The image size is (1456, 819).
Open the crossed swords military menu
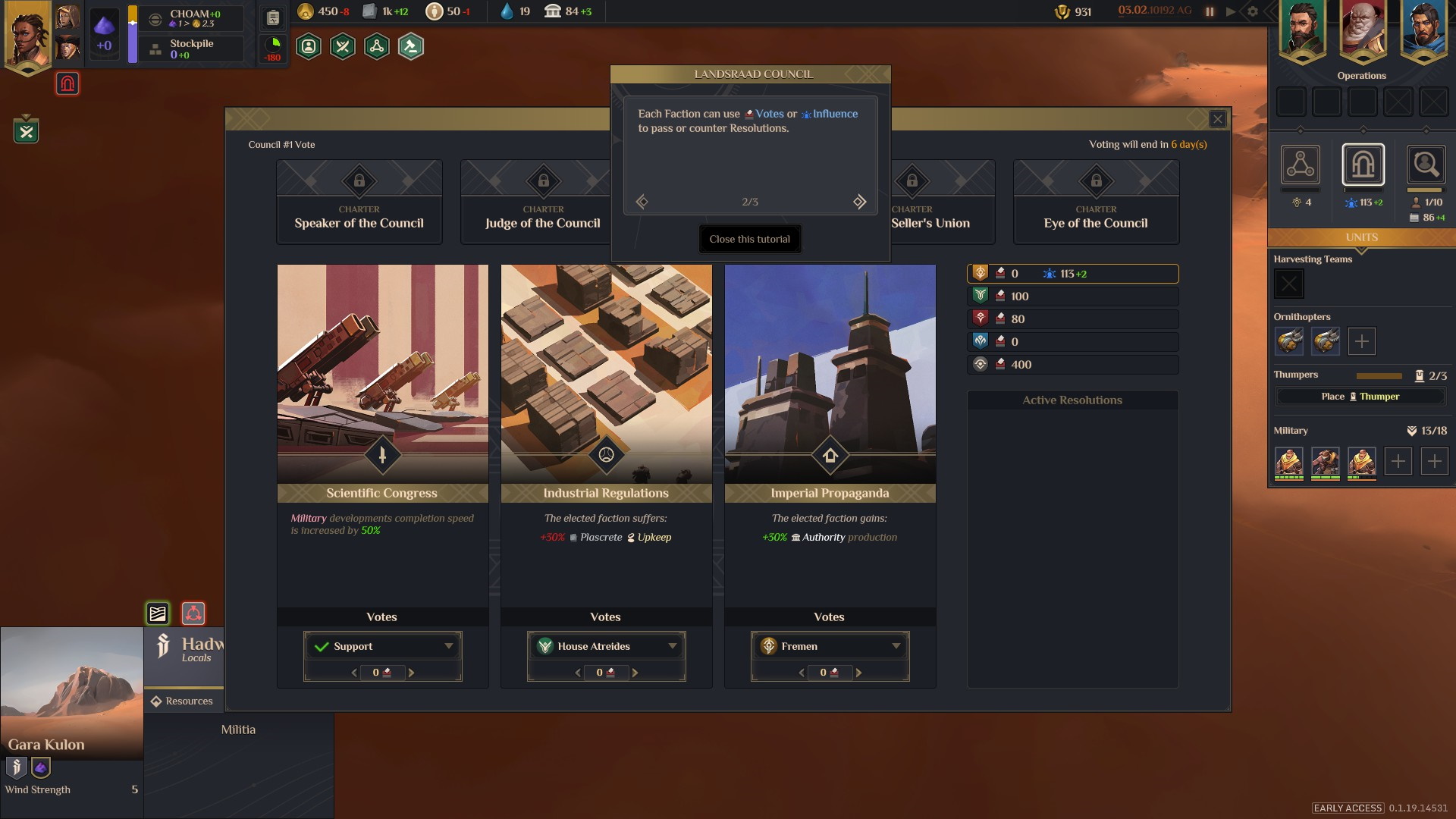pyautogui.click(x=343, y=47)
